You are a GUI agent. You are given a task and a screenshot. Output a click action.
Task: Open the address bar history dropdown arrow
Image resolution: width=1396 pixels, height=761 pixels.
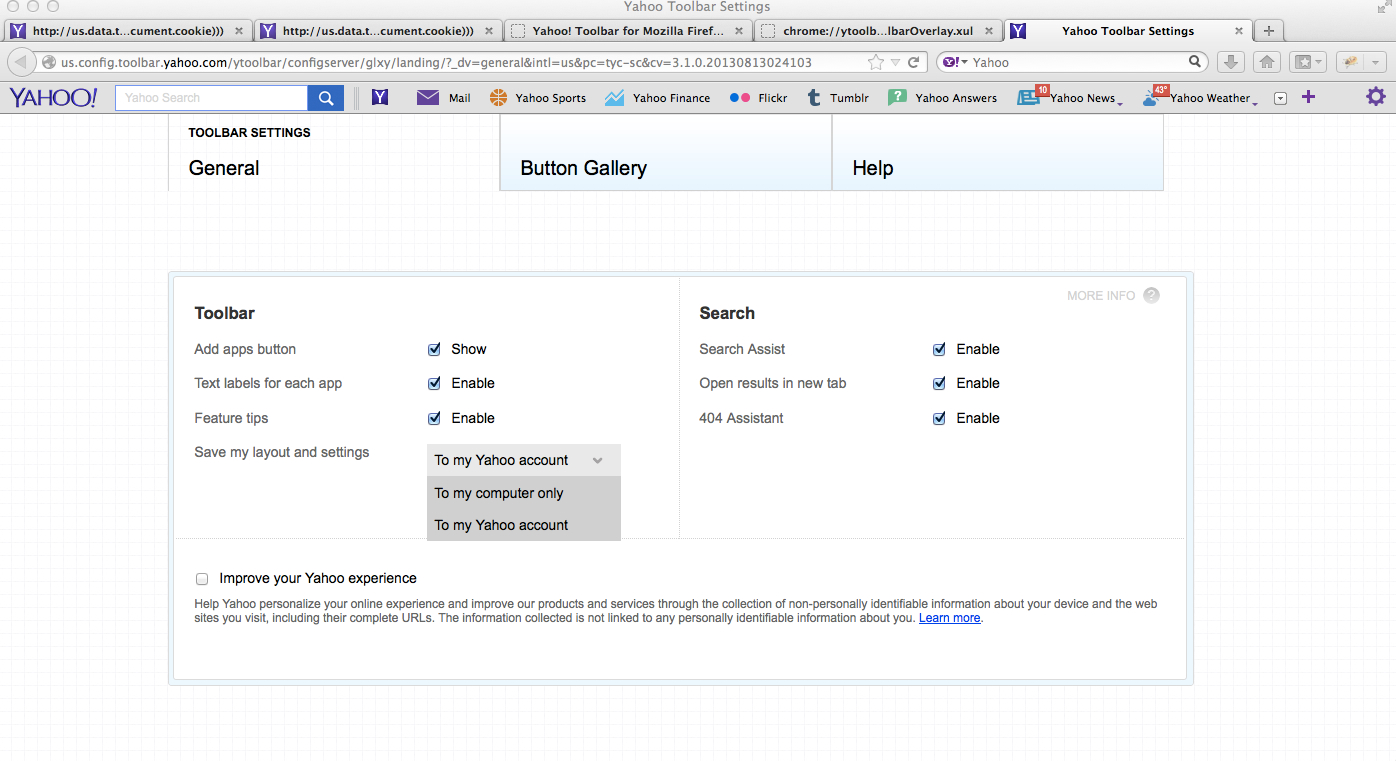tap(895, 63)
